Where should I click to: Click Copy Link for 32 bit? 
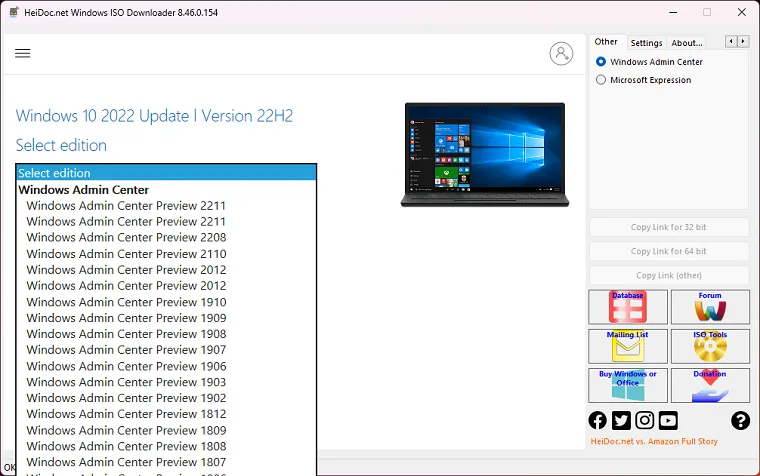(668, 227)
